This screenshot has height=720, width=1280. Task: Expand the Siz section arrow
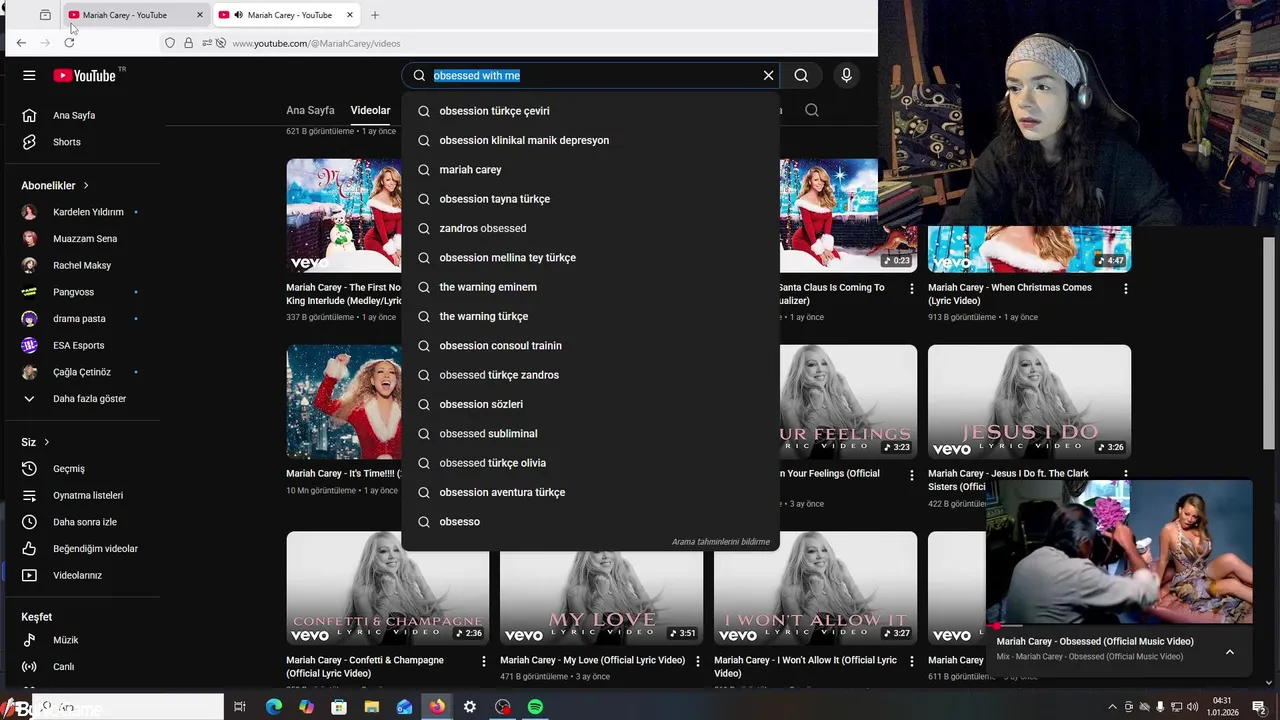tap(46, 442)
